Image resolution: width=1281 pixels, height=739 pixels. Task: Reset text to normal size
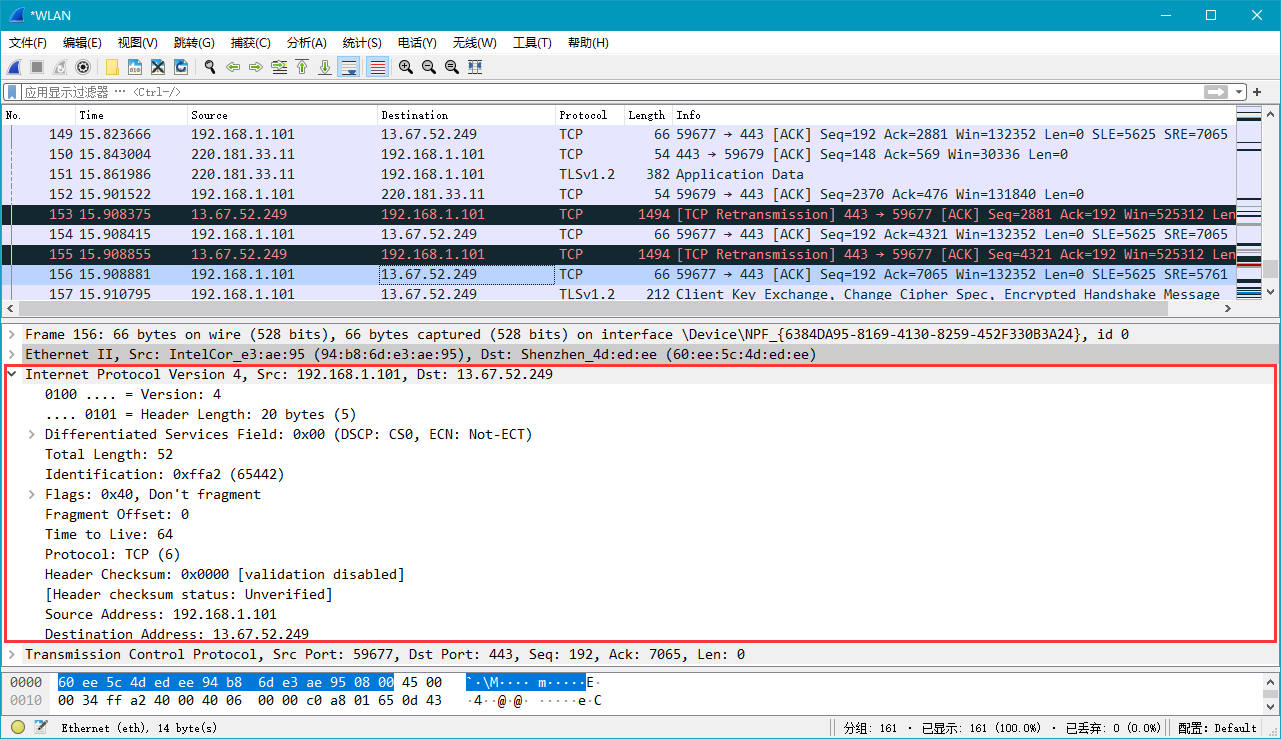(x=452, y=67)
